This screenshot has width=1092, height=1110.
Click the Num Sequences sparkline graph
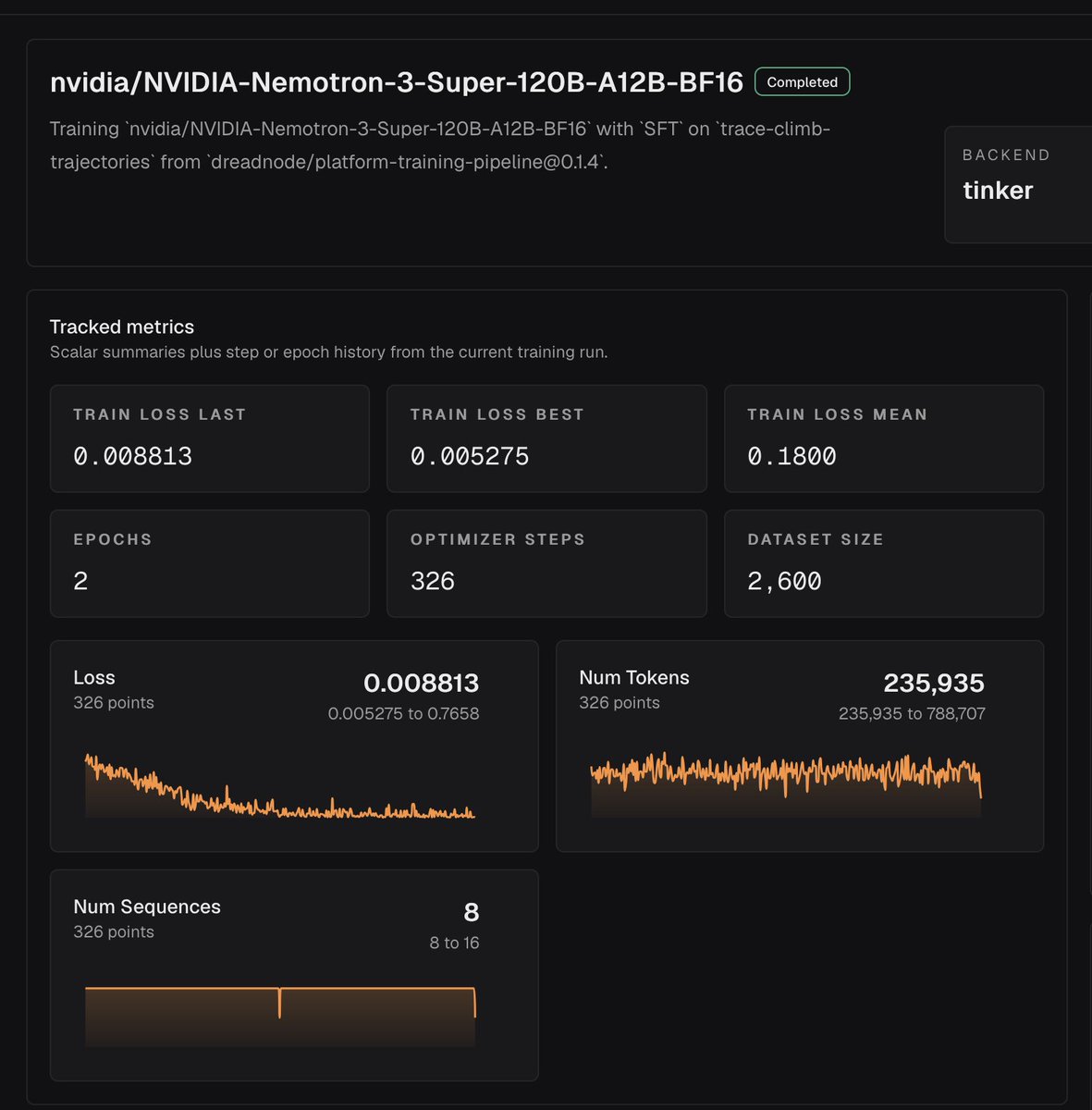pyautogui.click(x=280, y=1016)
